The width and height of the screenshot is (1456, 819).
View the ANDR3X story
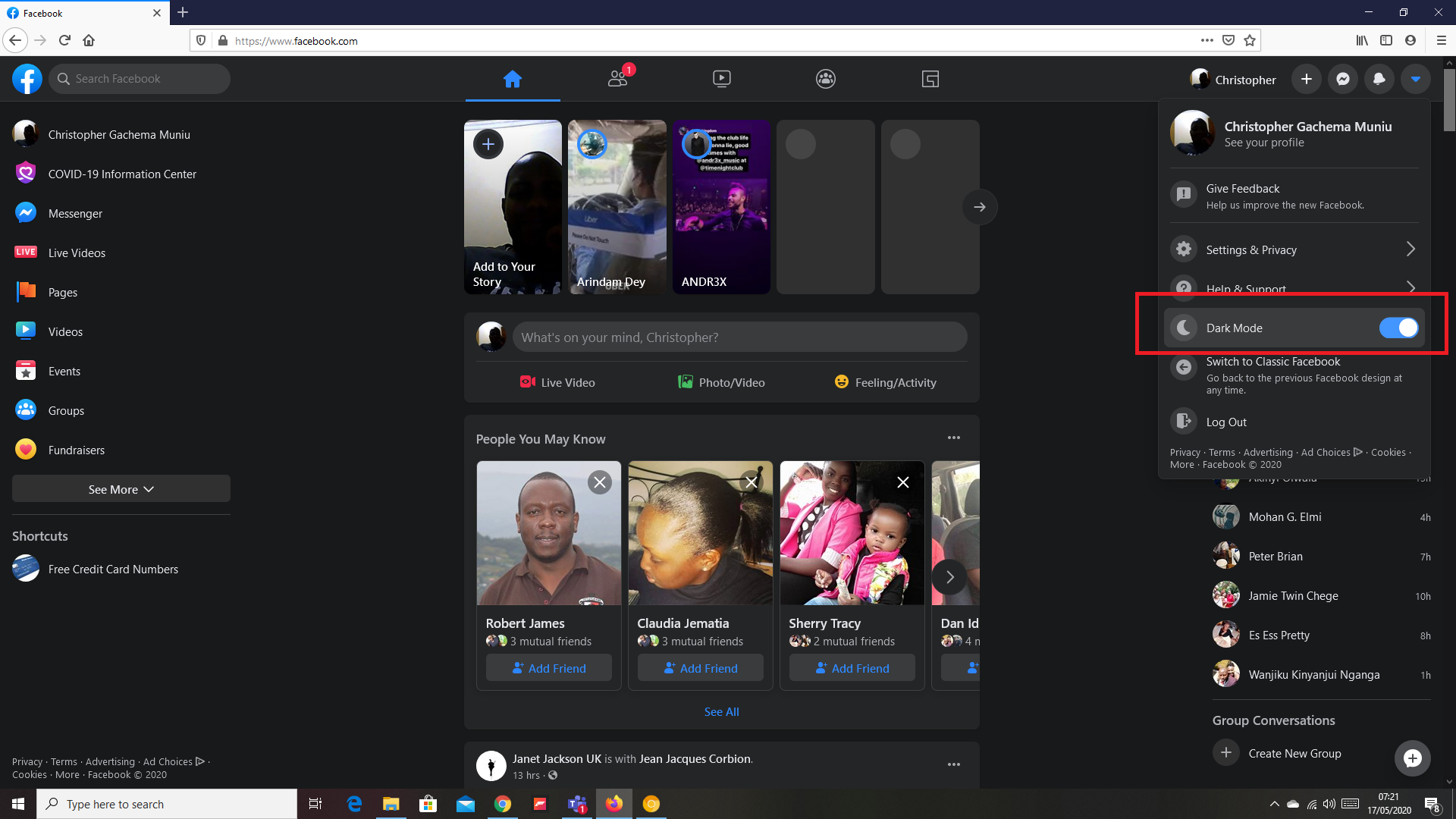pyautogui.click(x=721, y=207)
